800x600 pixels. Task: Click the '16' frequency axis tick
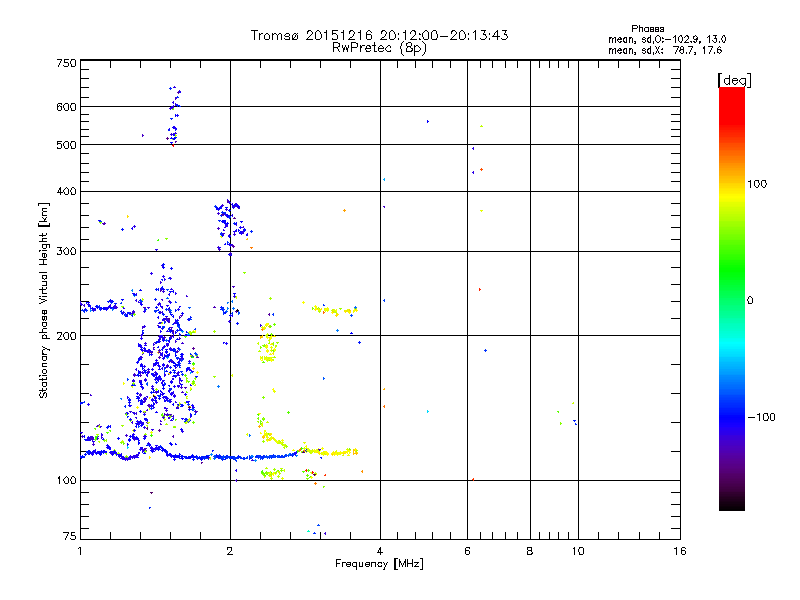coord(680,551)
